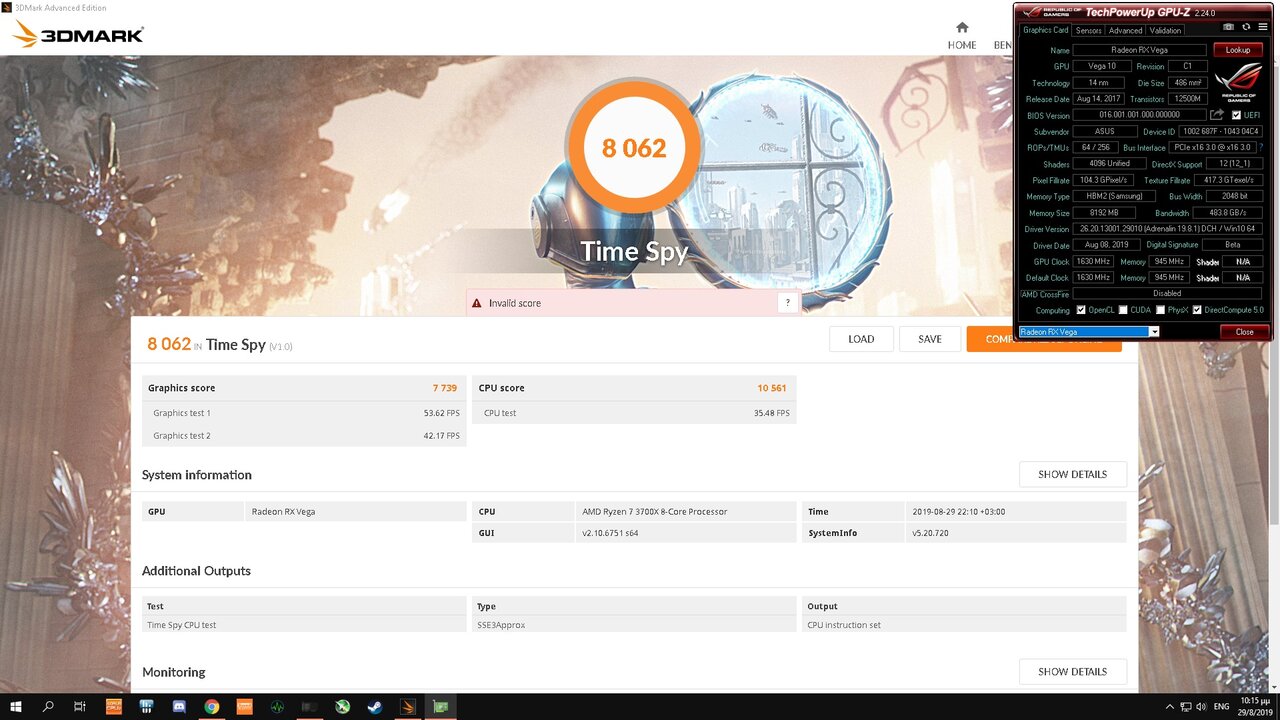Click the Graphics score value 7 739
Image resolution: width=1280 pixels, height=720 pixels.
(445, 388)
